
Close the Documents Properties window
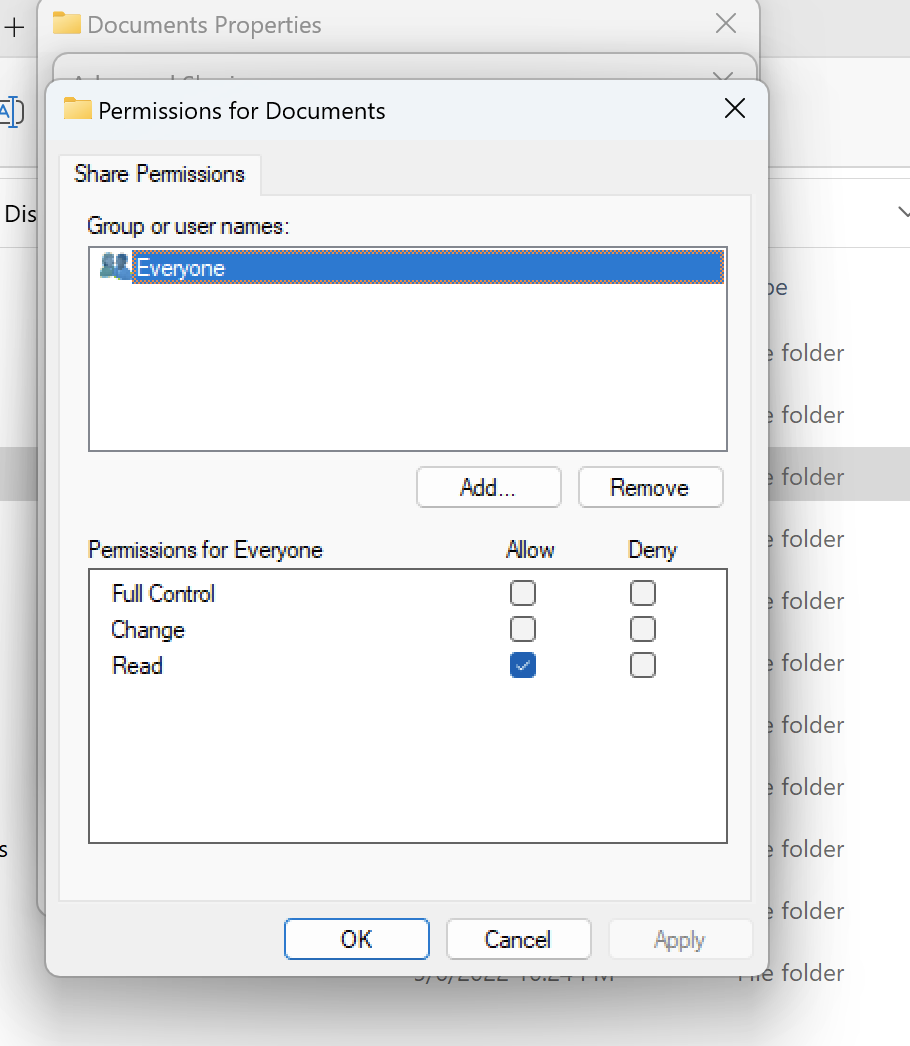pyautogui.click(x=725, y=23)
